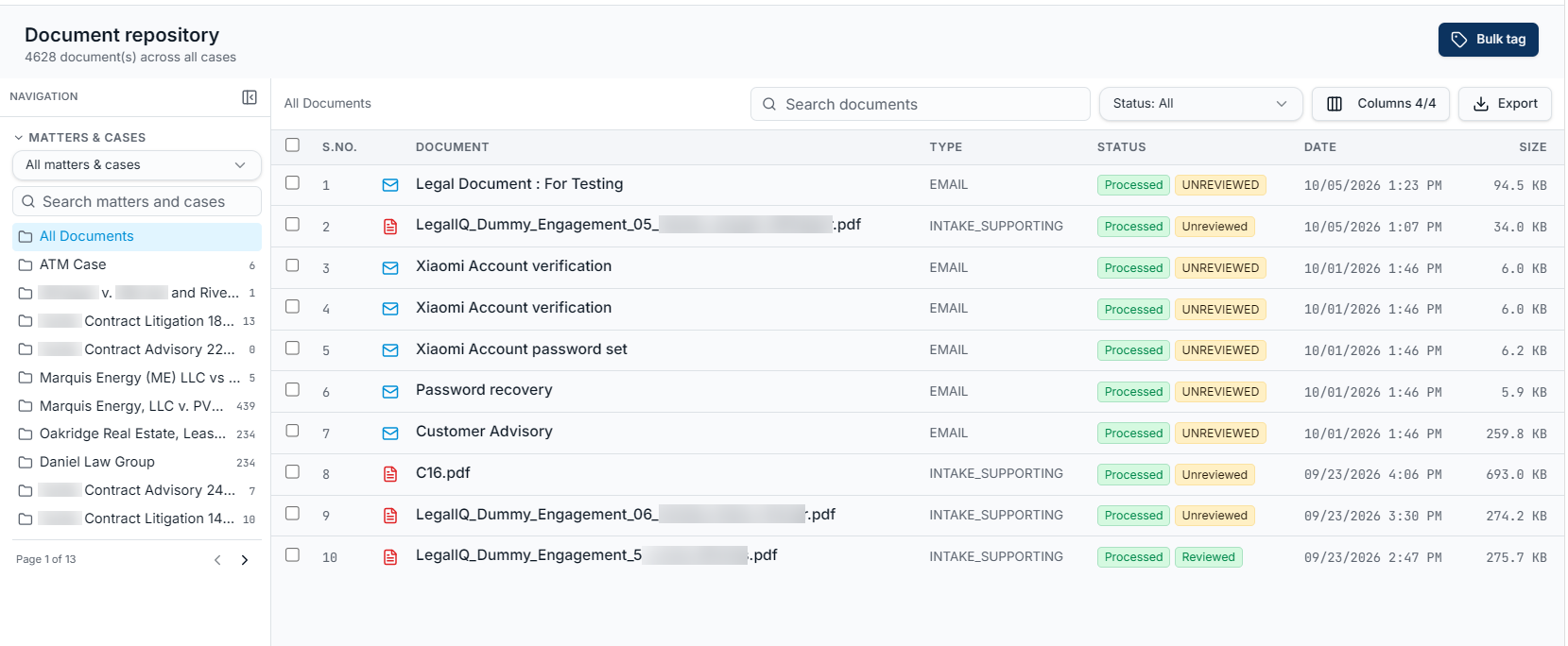Click the PDF icon for LegalIQ_Dummy_Engagement_5 row

coord(390,557)
